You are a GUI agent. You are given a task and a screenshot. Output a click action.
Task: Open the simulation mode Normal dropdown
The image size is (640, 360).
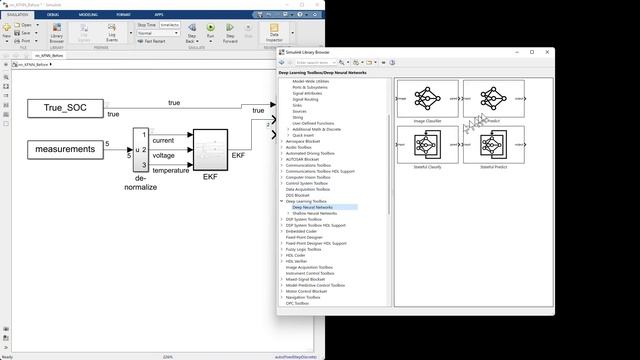coord(158,33)
